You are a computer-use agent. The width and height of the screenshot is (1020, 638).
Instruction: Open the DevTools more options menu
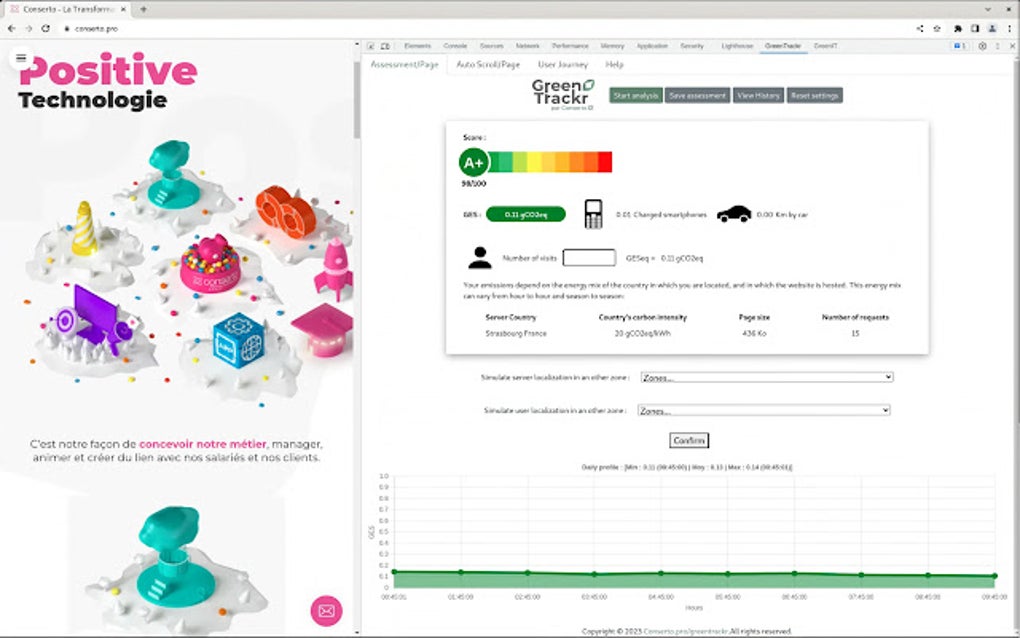tap(997, 46)
